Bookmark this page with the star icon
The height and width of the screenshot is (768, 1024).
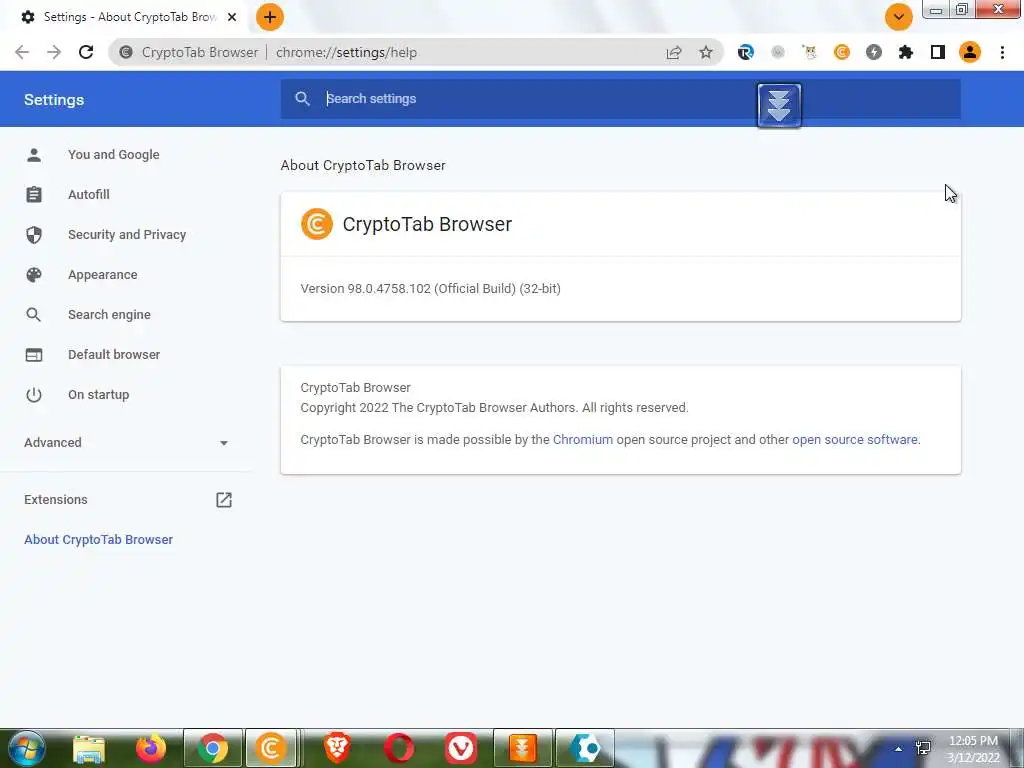706,52
